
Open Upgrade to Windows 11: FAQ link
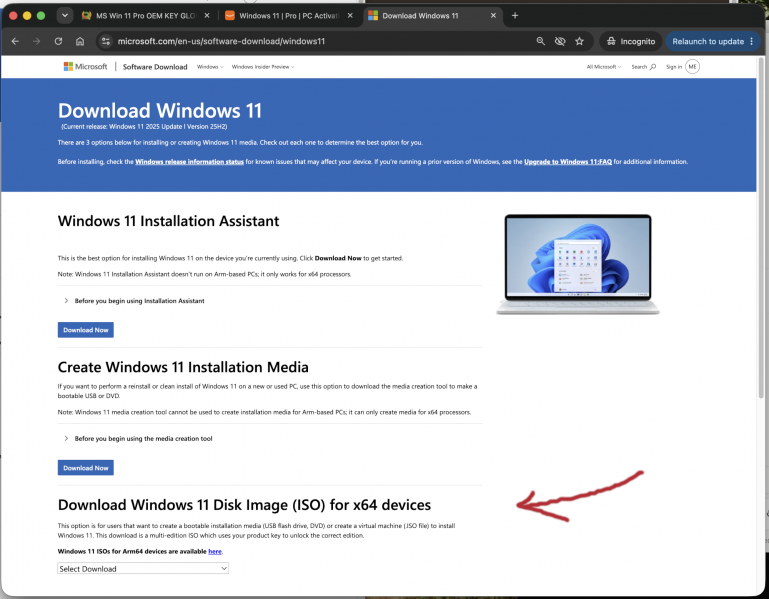[x=568, y=162]
